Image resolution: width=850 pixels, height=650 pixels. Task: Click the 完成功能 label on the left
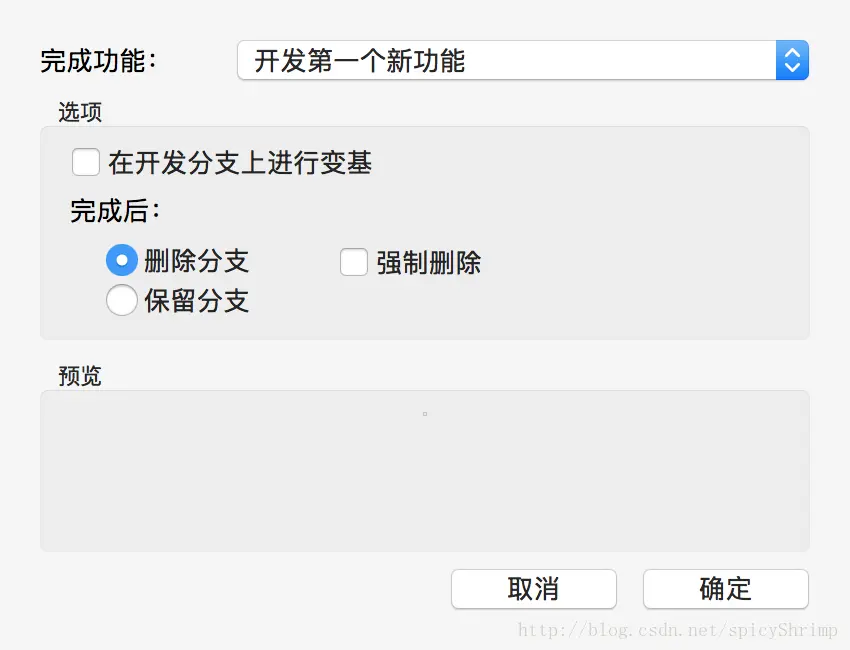[100, 61]
